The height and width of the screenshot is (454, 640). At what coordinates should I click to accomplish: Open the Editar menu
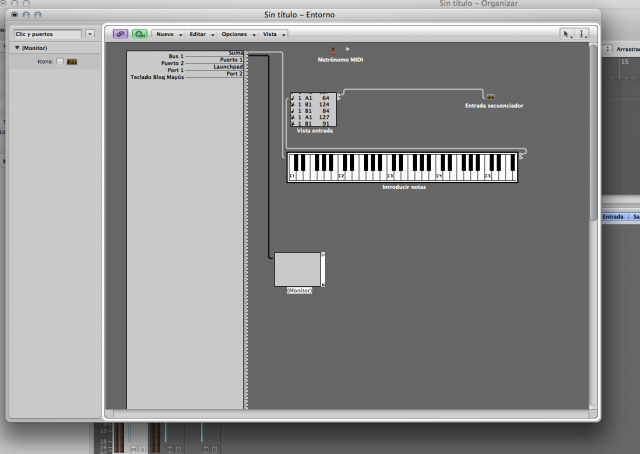(x=200, y=34)
